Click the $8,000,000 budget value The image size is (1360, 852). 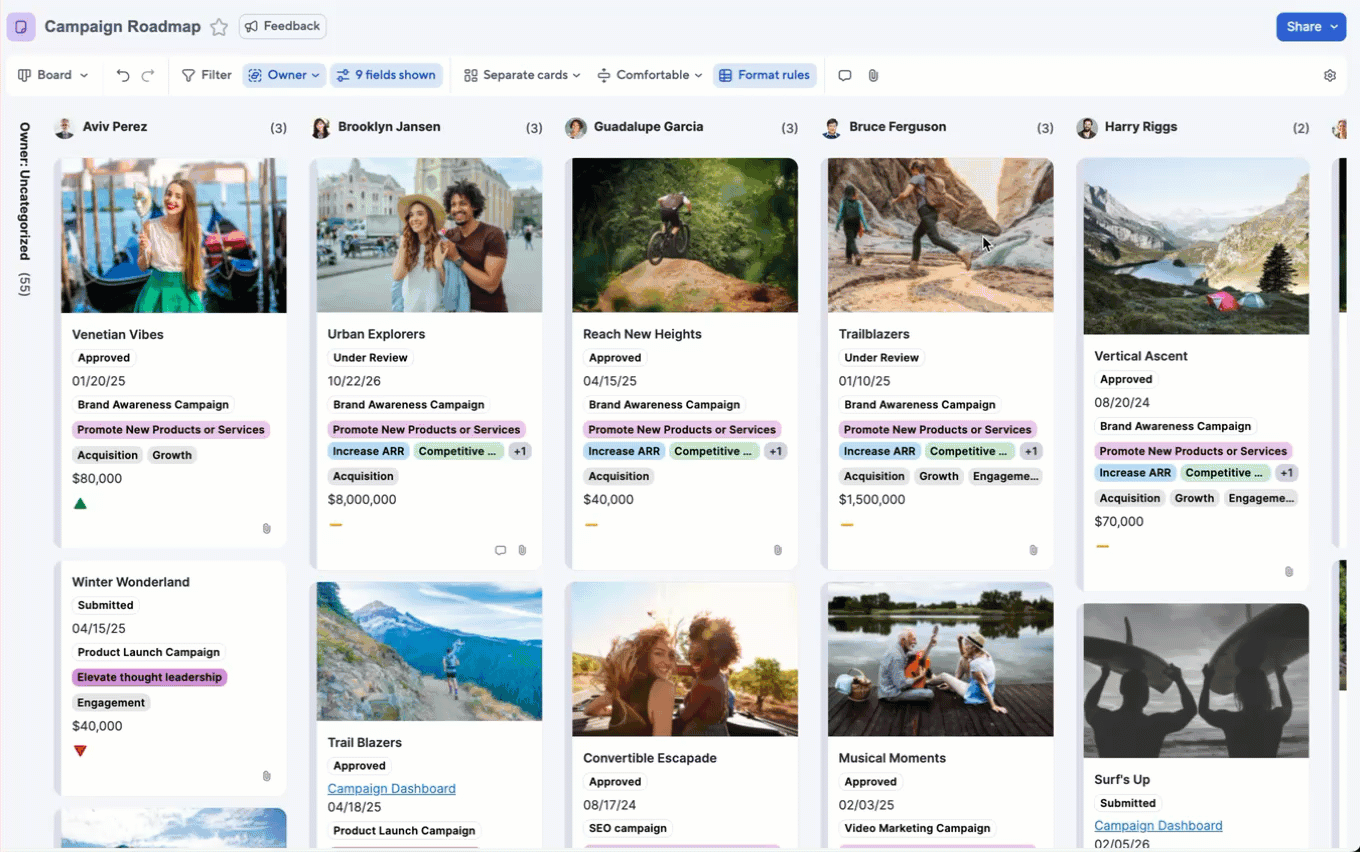362,500
